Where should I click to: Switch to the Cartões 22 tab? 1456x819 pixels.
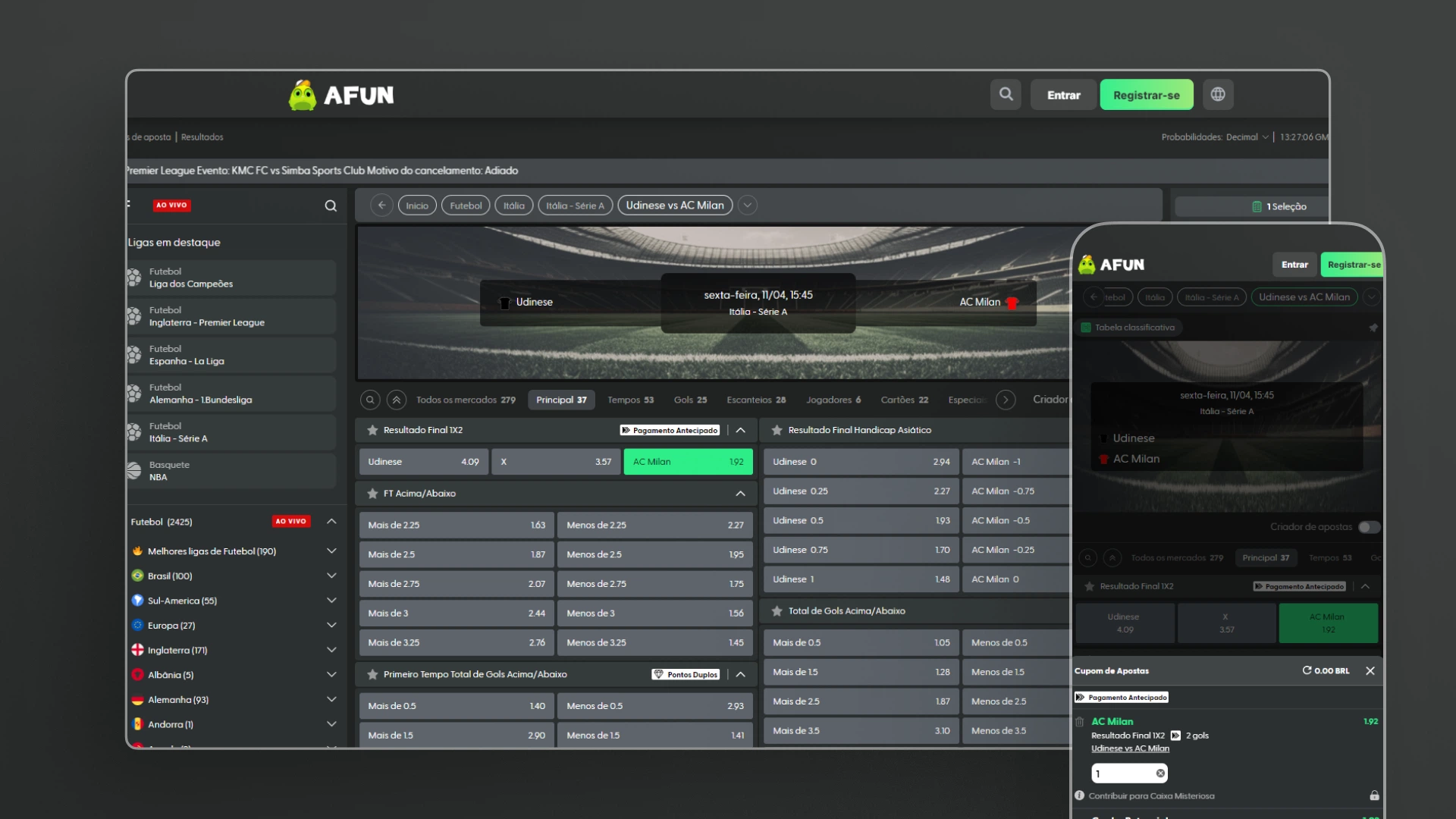click(904, 400)
